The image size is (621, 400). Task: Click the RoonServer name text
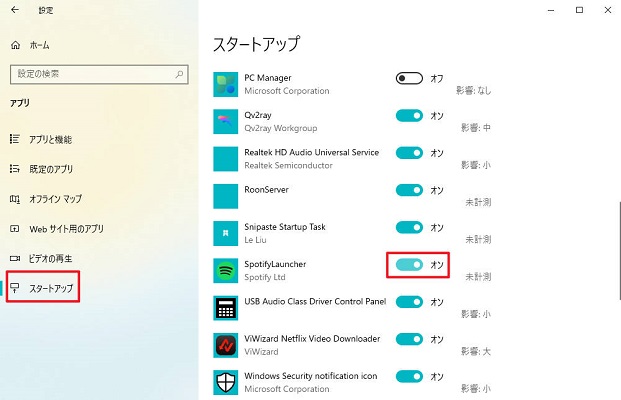coord(267,190)
